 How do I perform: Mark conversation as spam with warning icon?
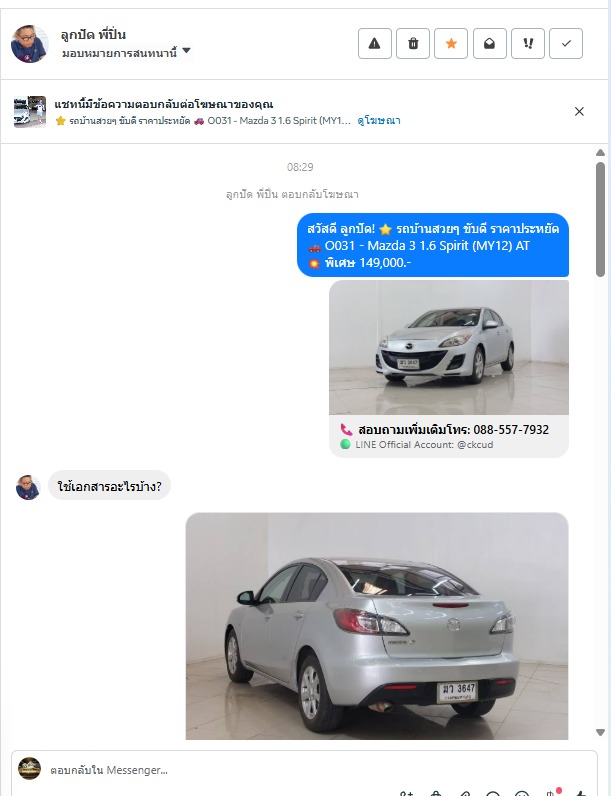pyautogui.click(x=375, y=44)
